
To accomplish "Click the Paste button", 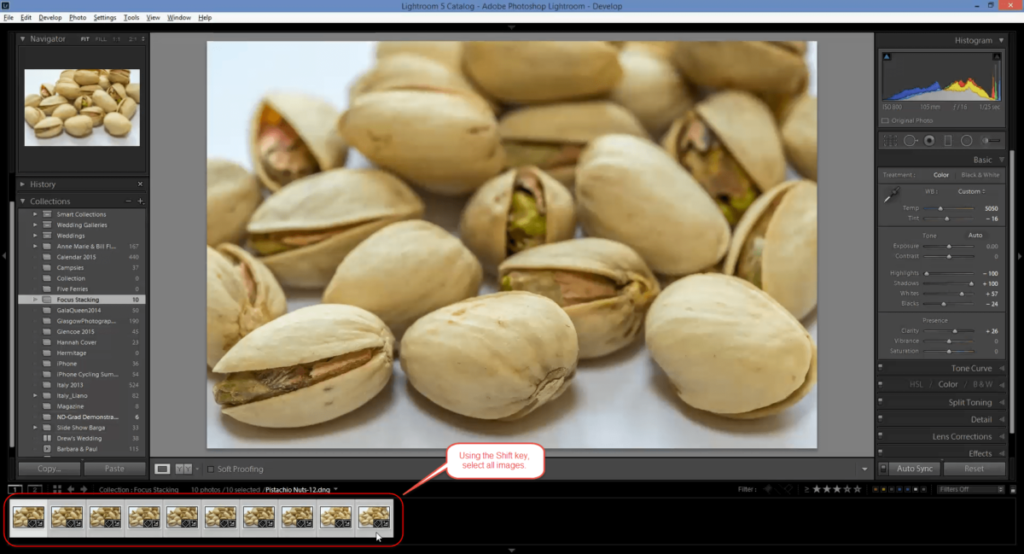I will coord(114,468).
